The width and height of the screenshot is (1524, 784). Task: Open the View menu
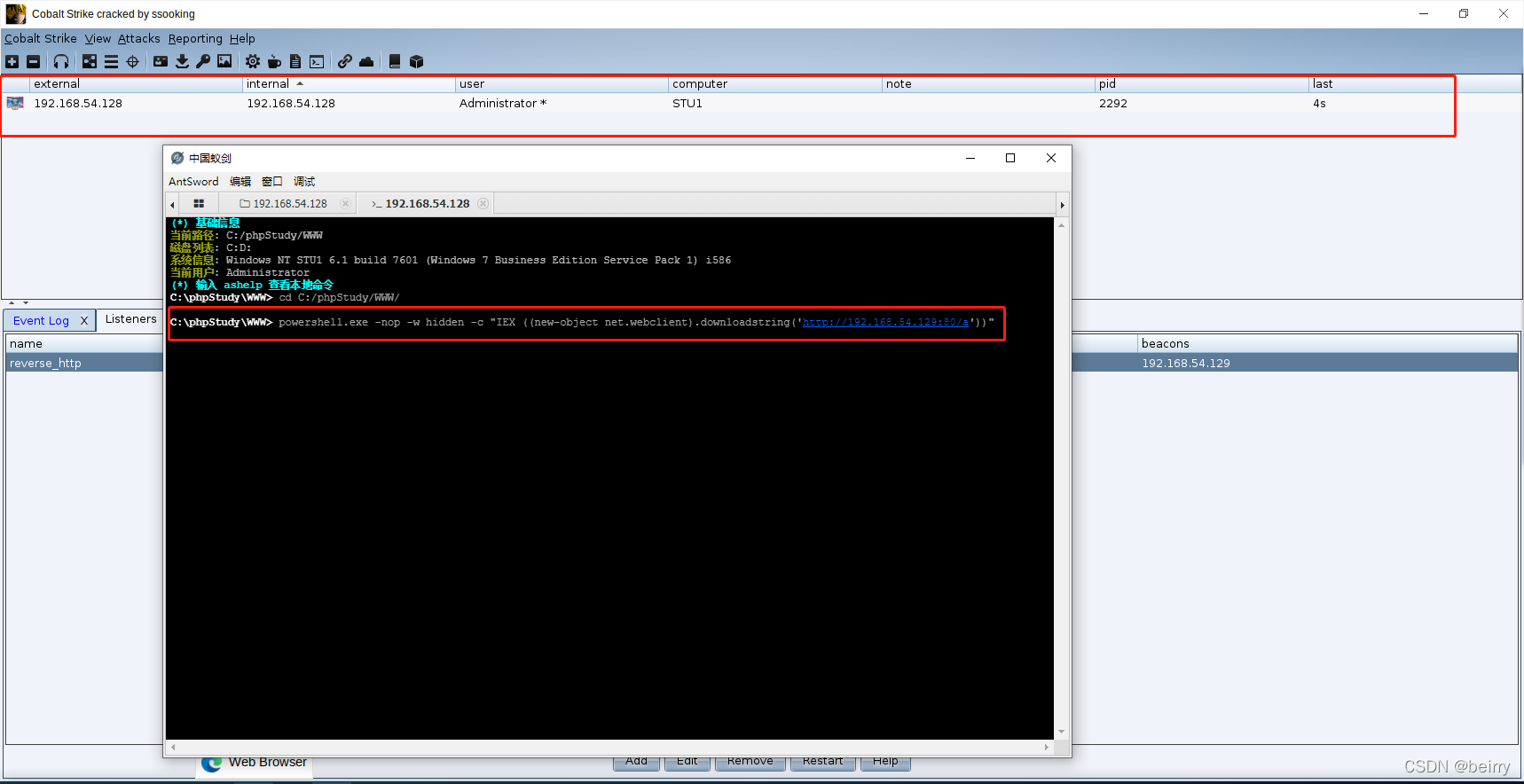click(x=98, y=38)
